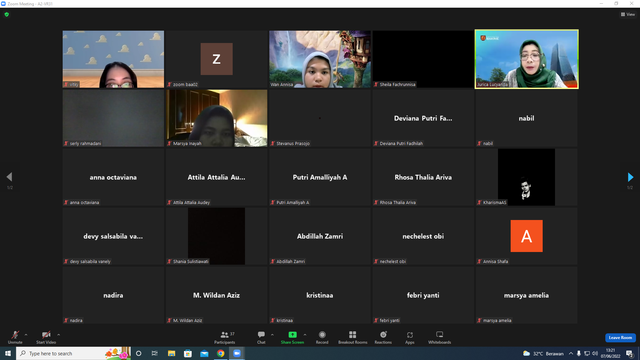Open weather widget showing 32°C Berawan

click(x=543, y=353)
